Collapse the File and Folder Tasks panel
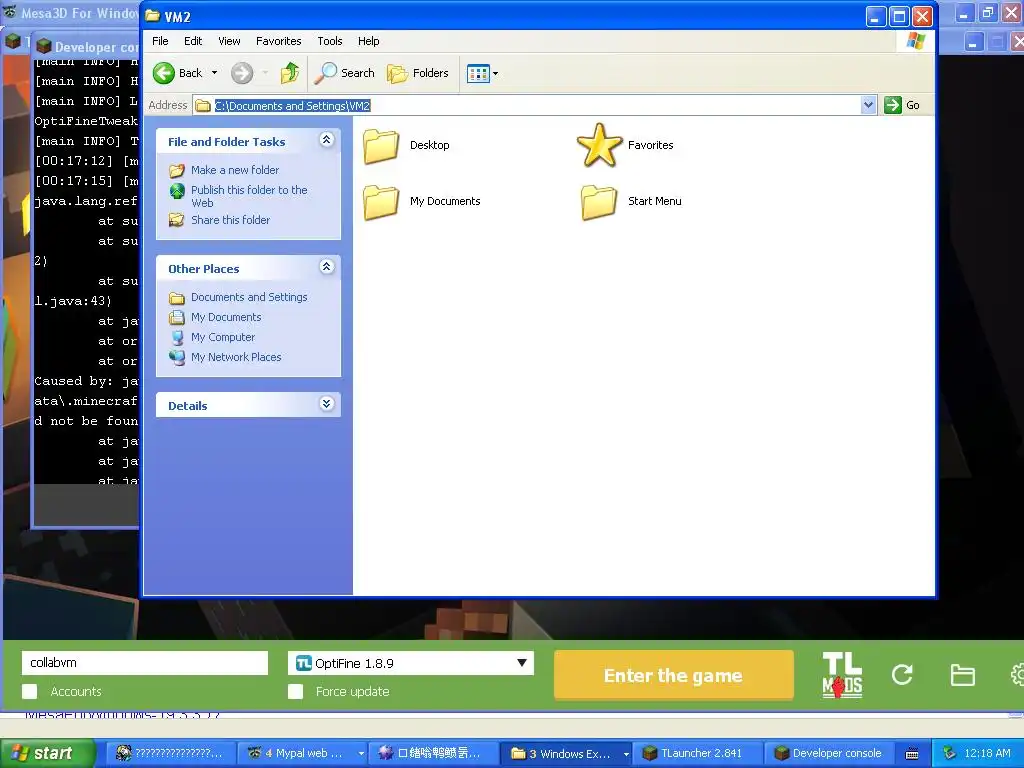 [327, 140]
